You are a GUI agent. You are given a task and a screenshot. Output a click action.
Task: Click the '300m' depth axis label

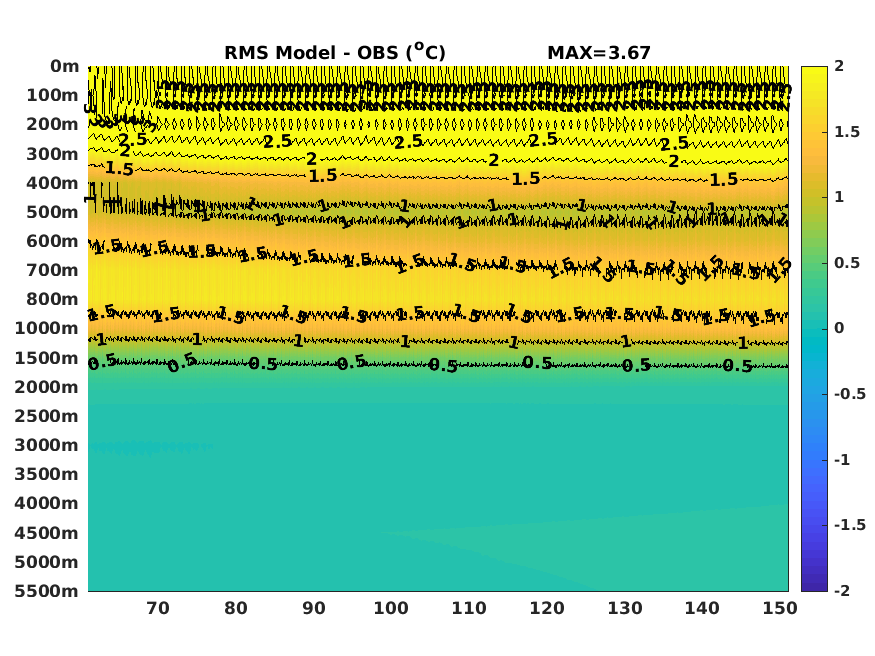(x=52, y=154)
